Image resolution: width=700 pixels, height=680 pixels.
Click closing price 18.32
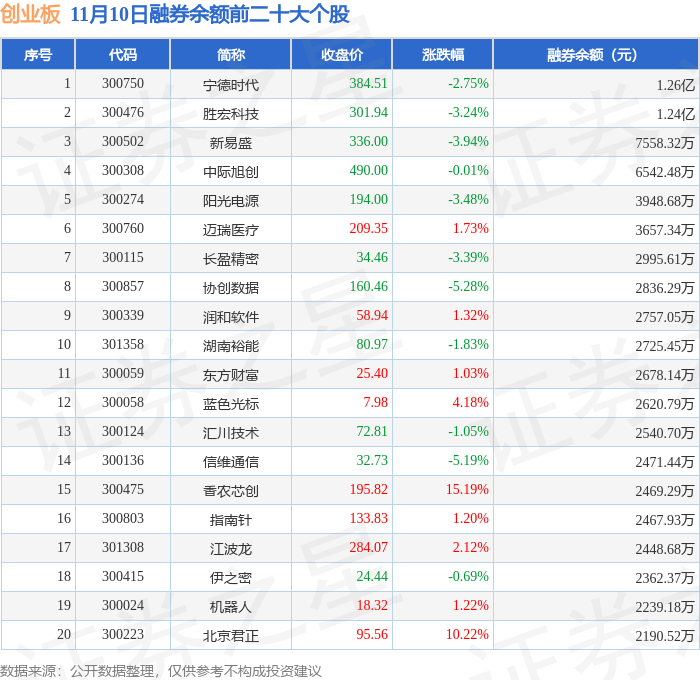pos(372,606)
